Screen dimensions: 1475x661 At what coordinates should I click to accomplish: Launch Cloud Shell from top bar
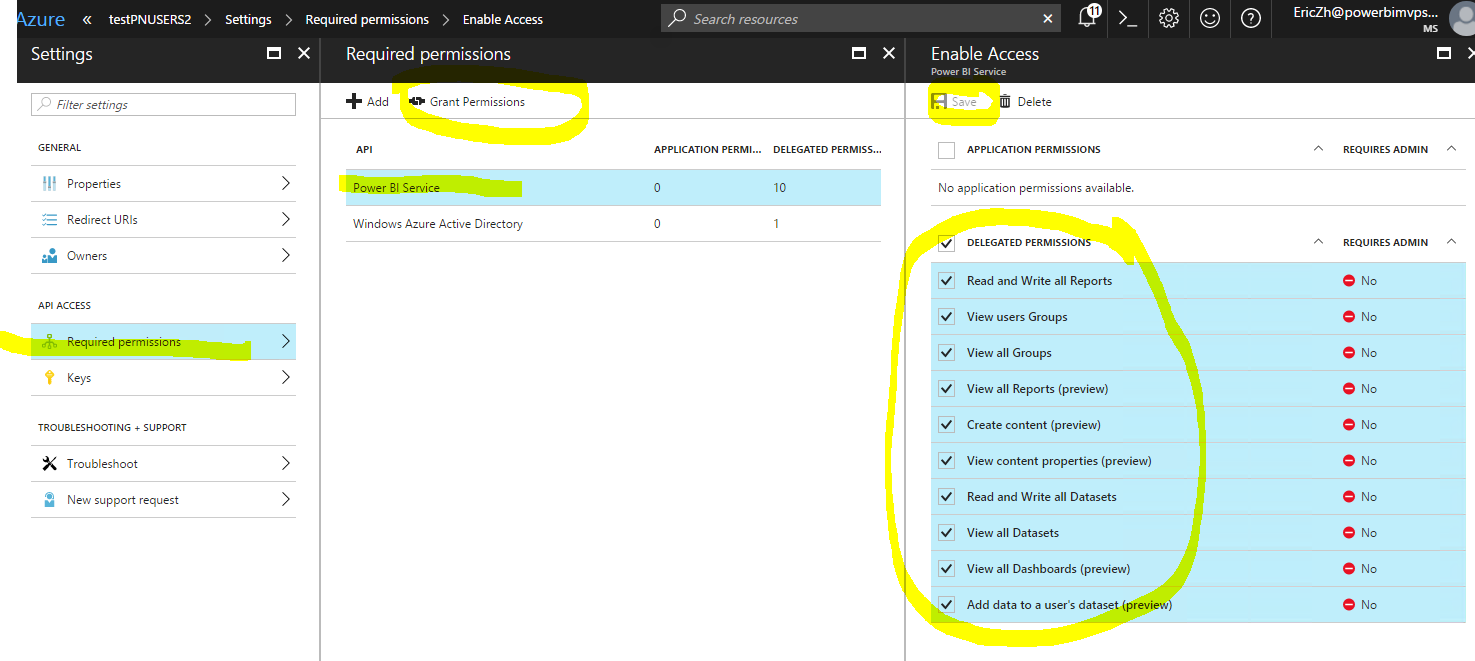coord(1128,18)
